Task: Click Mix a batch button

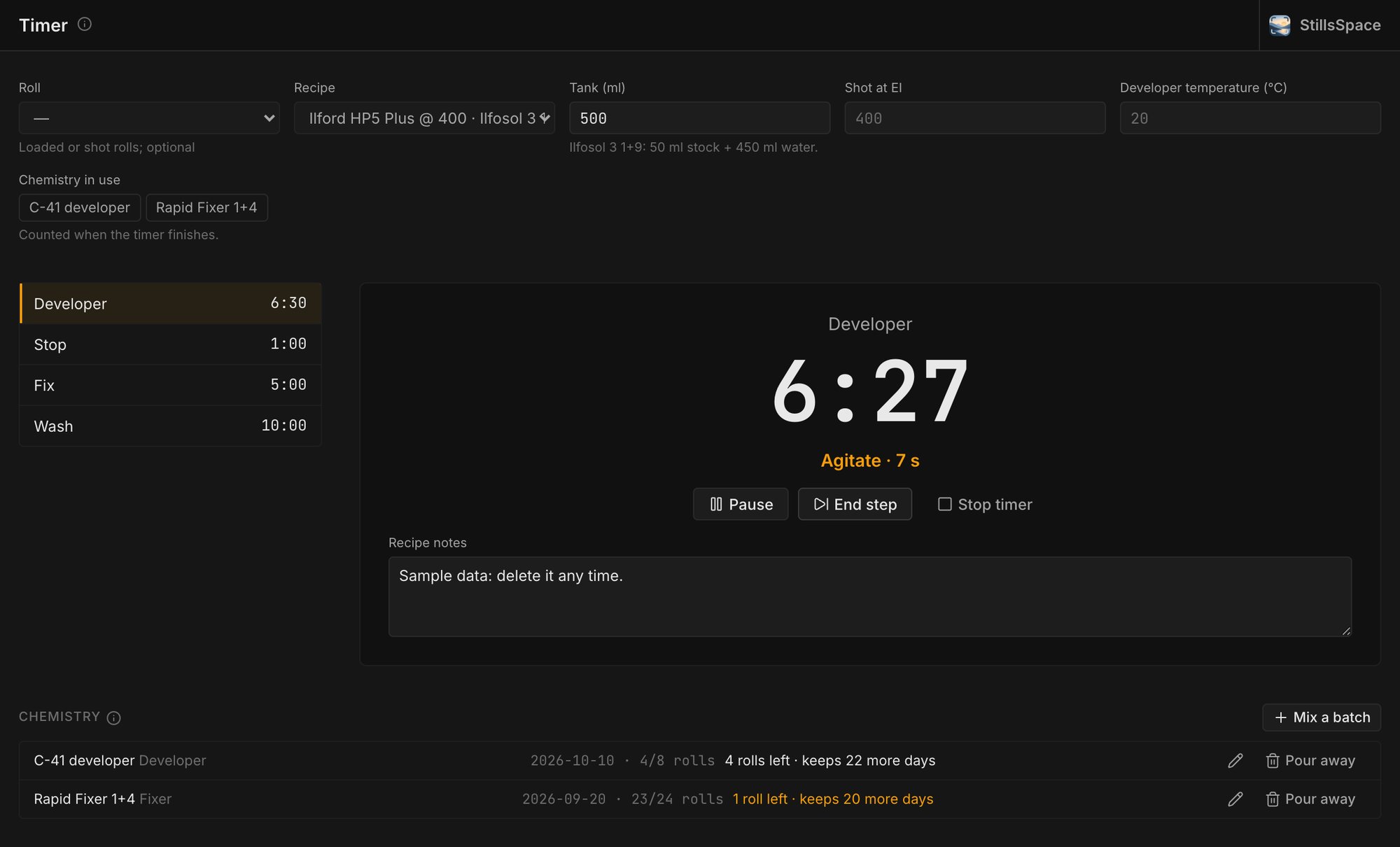Action: [1321, 717]
